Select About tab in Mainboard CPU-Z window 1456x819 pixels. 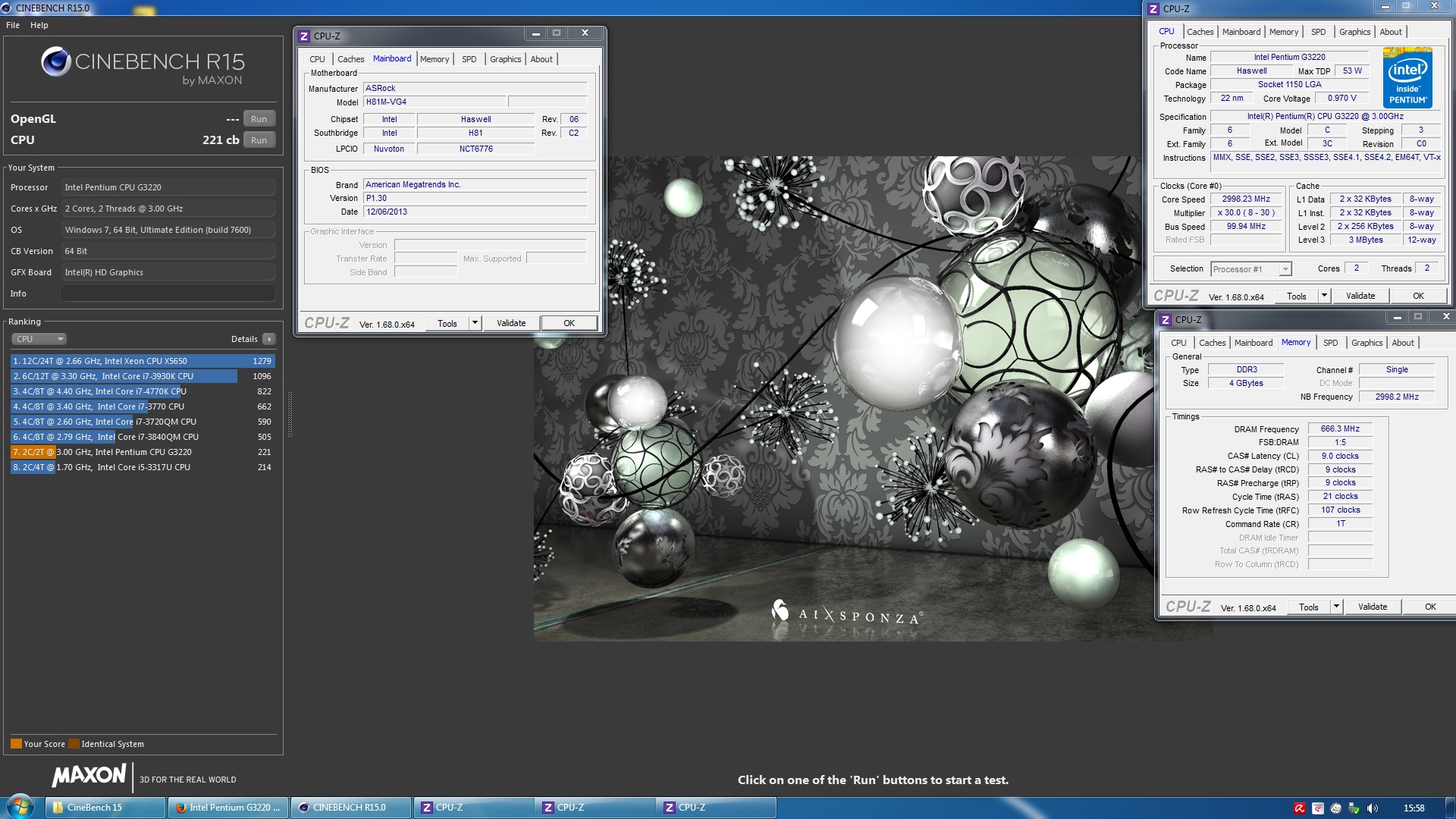click(x=541, y=59)
